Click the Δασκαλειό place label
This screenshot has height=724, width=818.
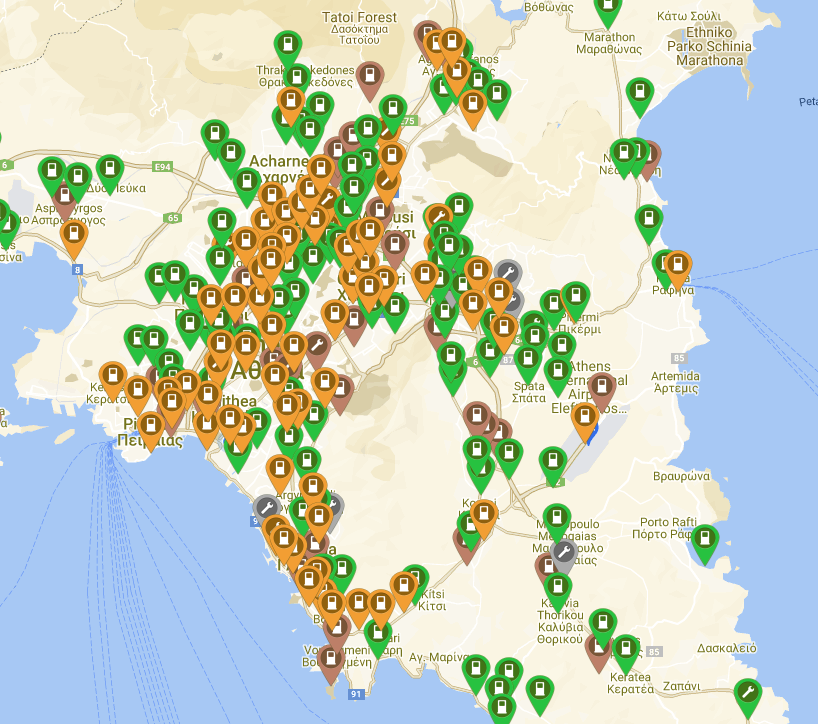(x=727, y=648)
